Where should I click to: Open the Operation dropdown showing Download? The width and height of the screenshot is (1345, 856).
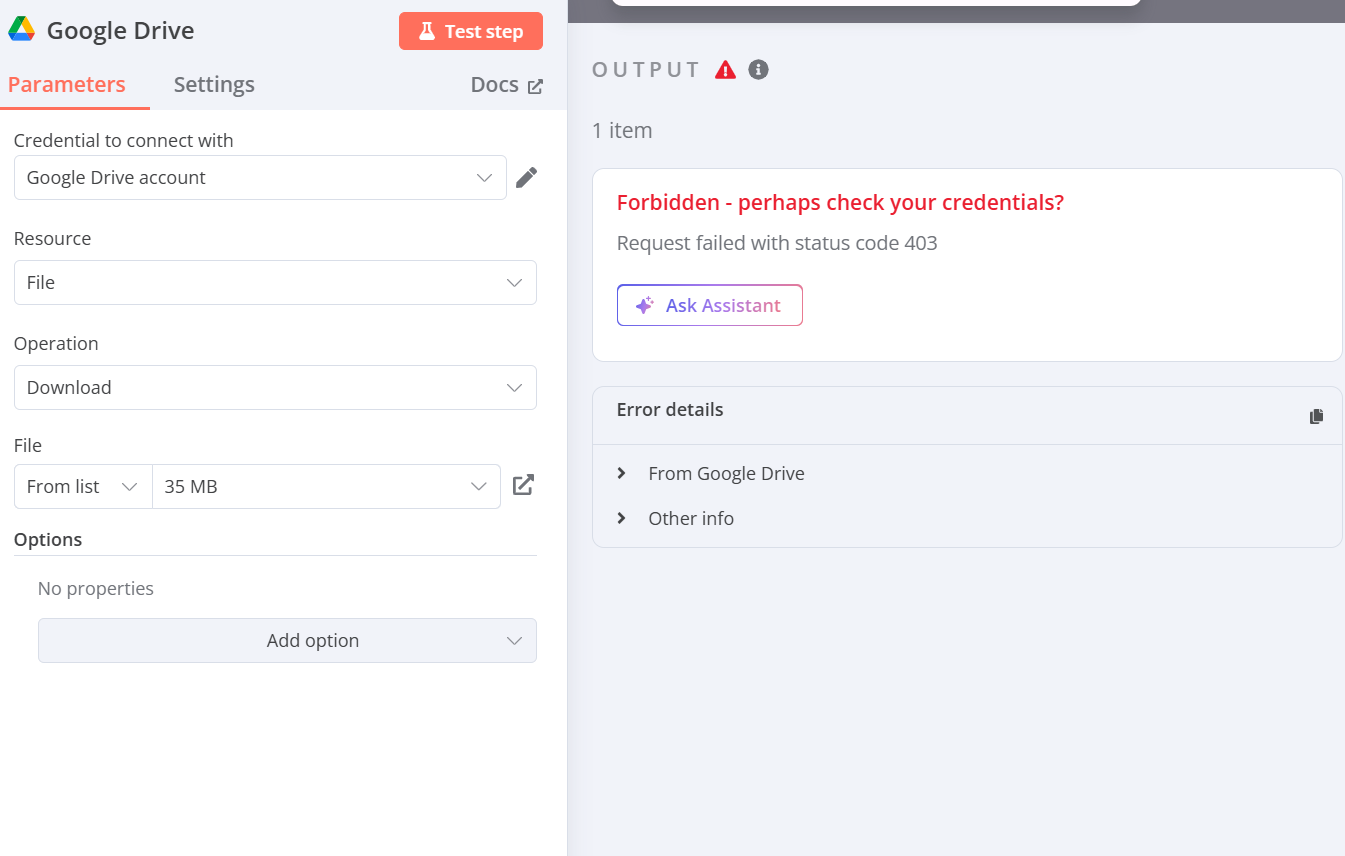[275, 387]
